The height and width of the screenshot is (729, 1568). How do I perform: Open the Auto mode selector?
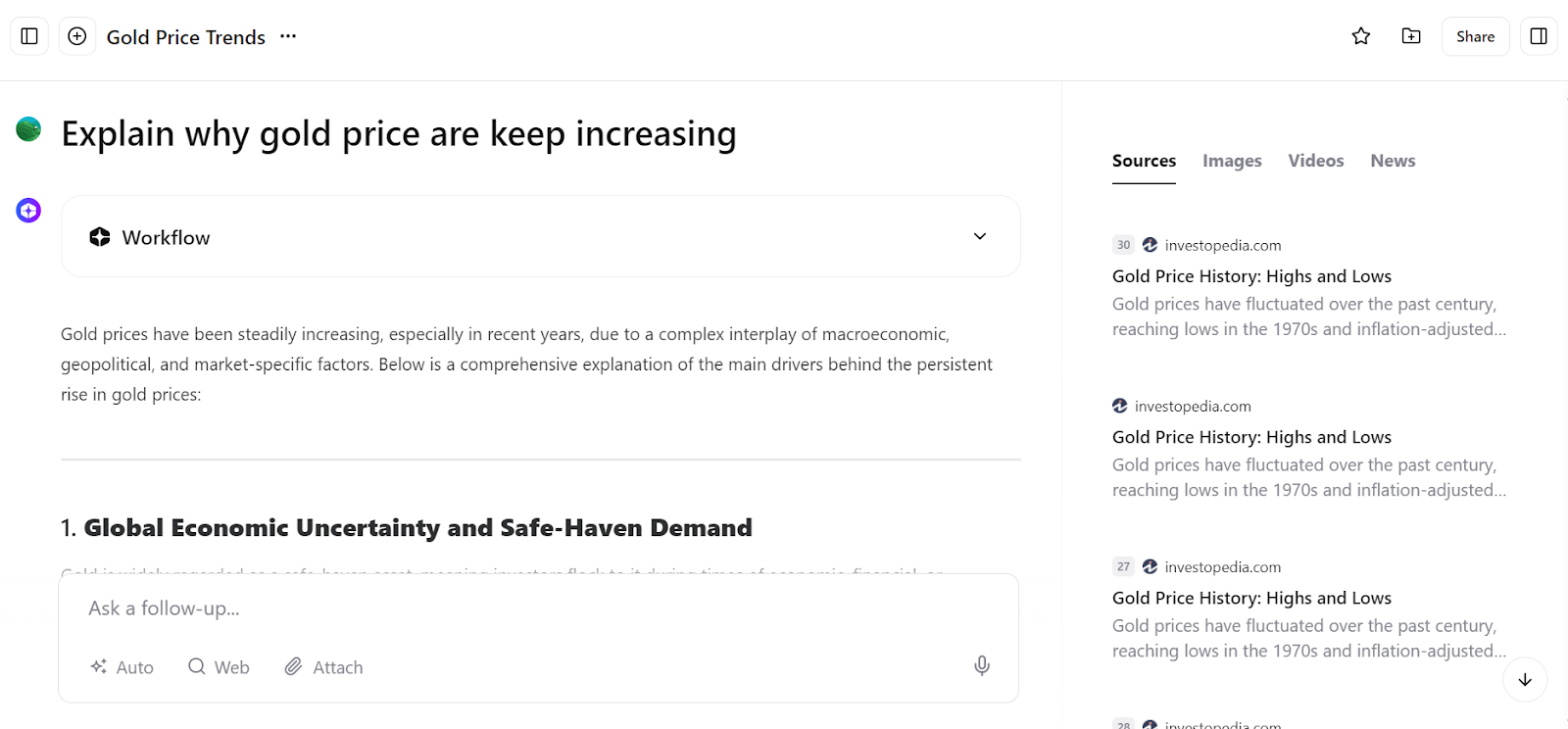(x=122, y=667)
